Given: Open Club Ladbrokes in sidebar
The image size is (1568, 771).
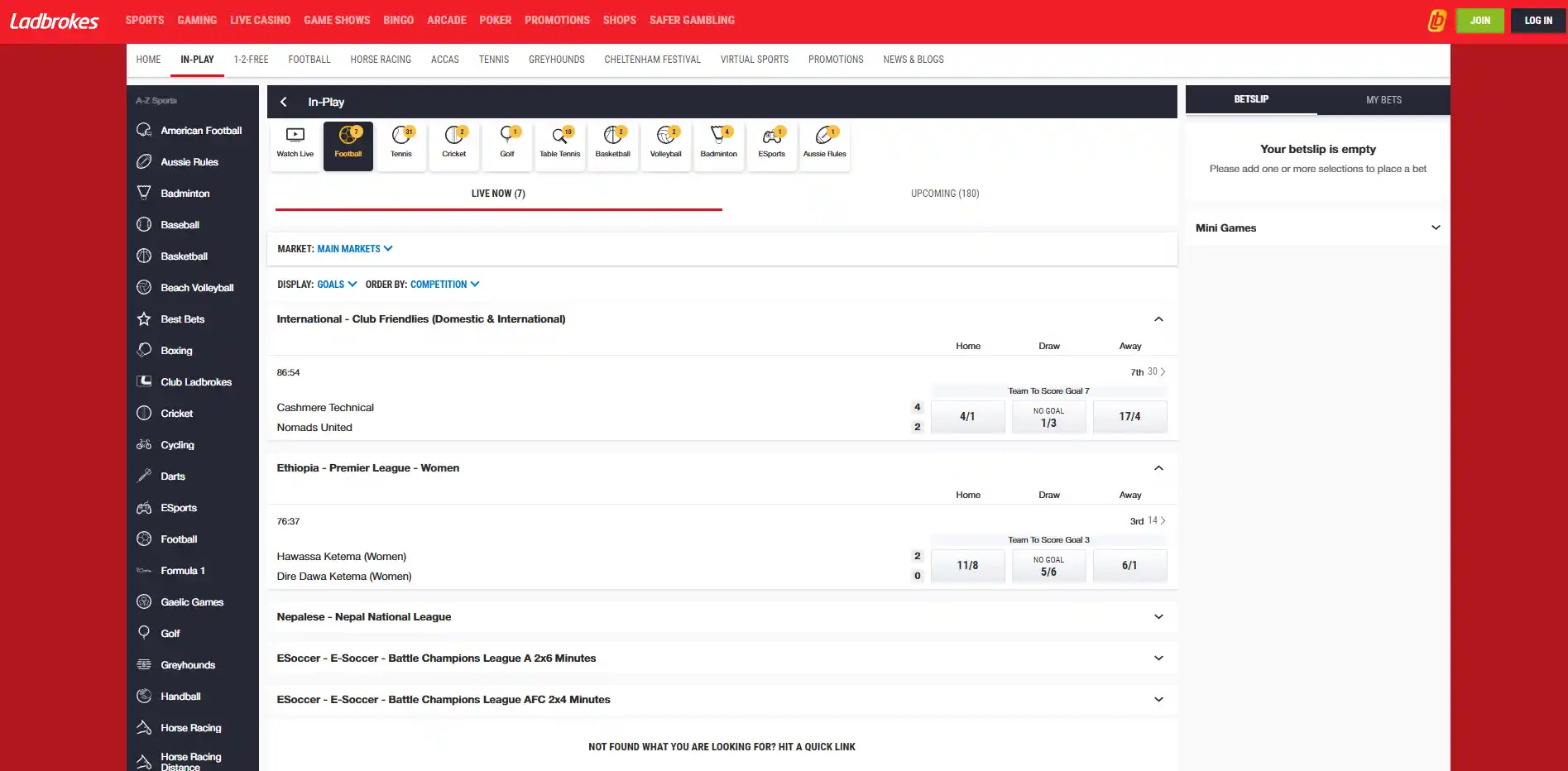Looking at the screenshot, I should click(193, 382).
